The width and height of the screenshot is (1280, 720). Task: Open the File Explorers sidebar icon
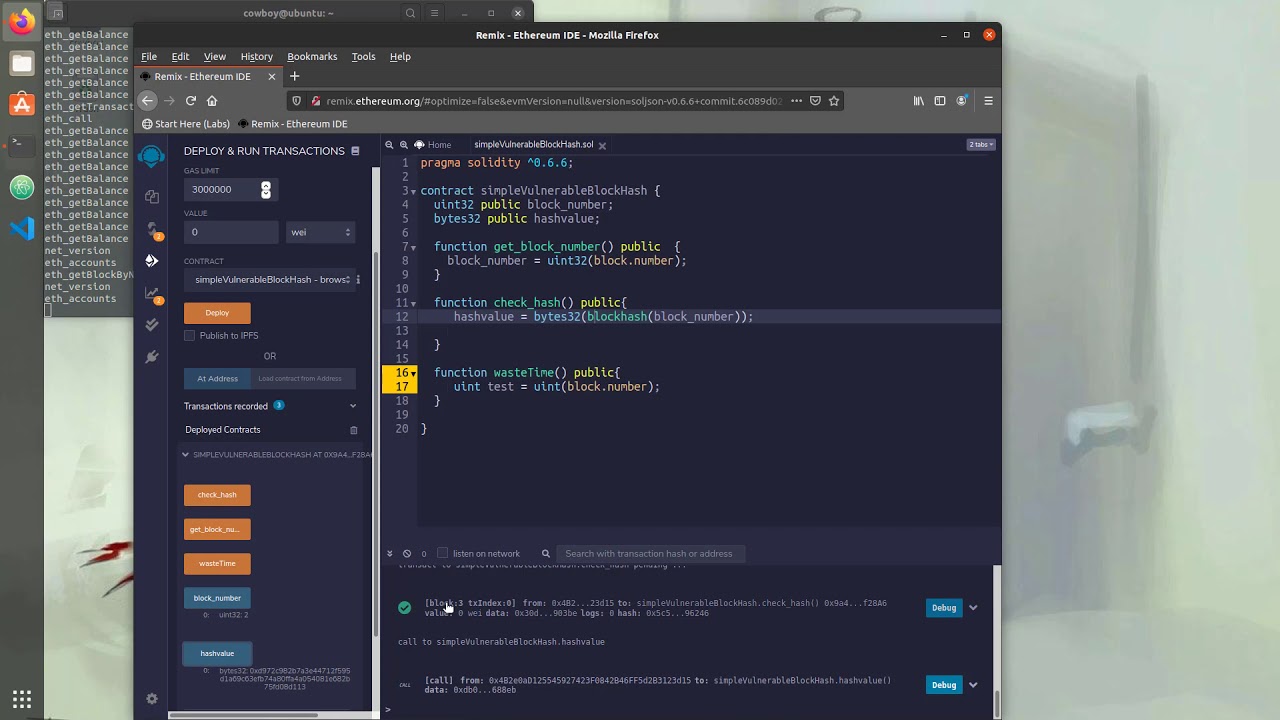pyautogui.click(x=152, y=197)
